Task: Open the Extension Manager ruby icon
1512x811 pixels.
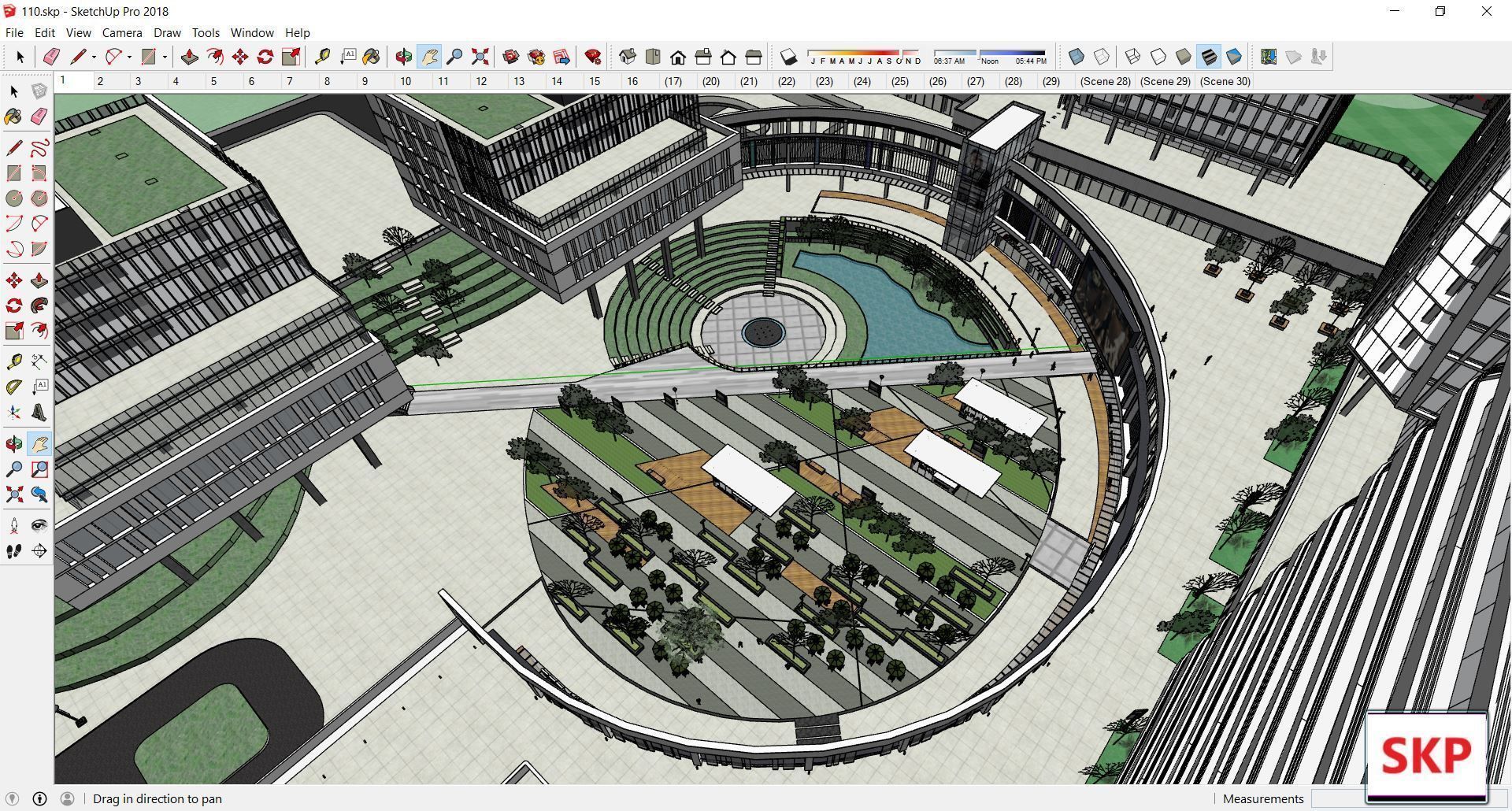Action: [593, 57]
